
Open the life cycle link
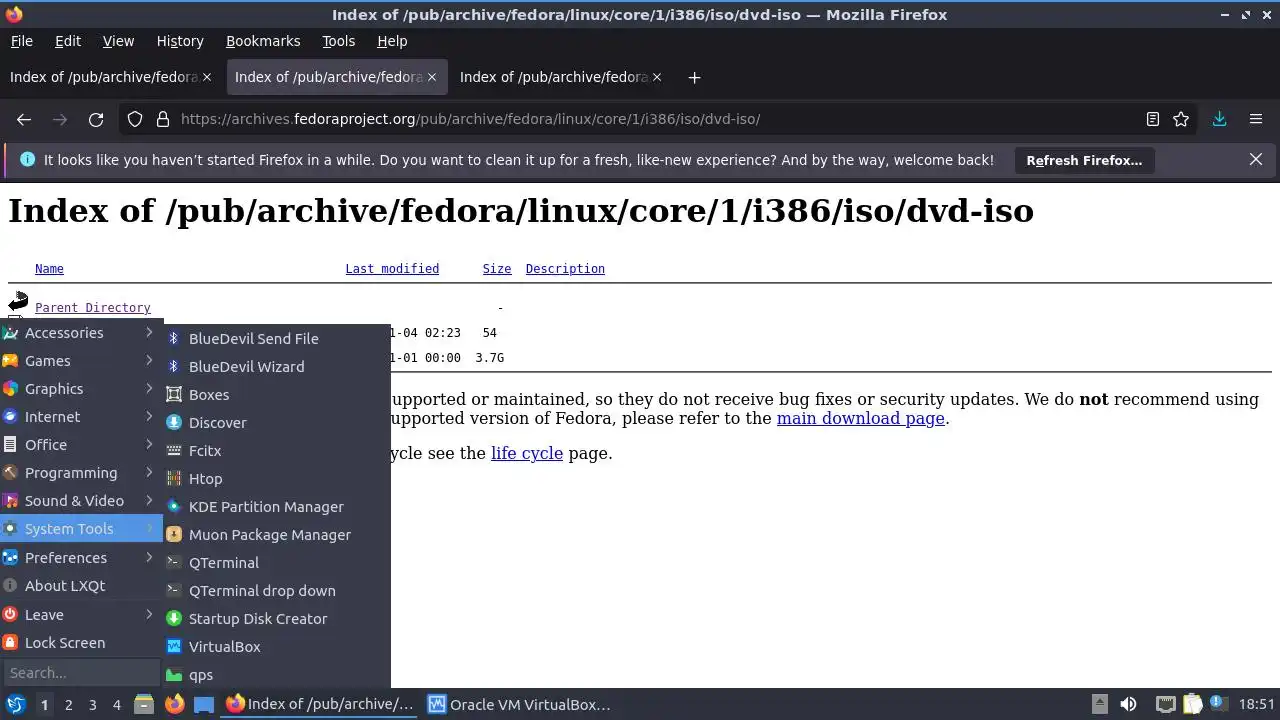point(527,453)
